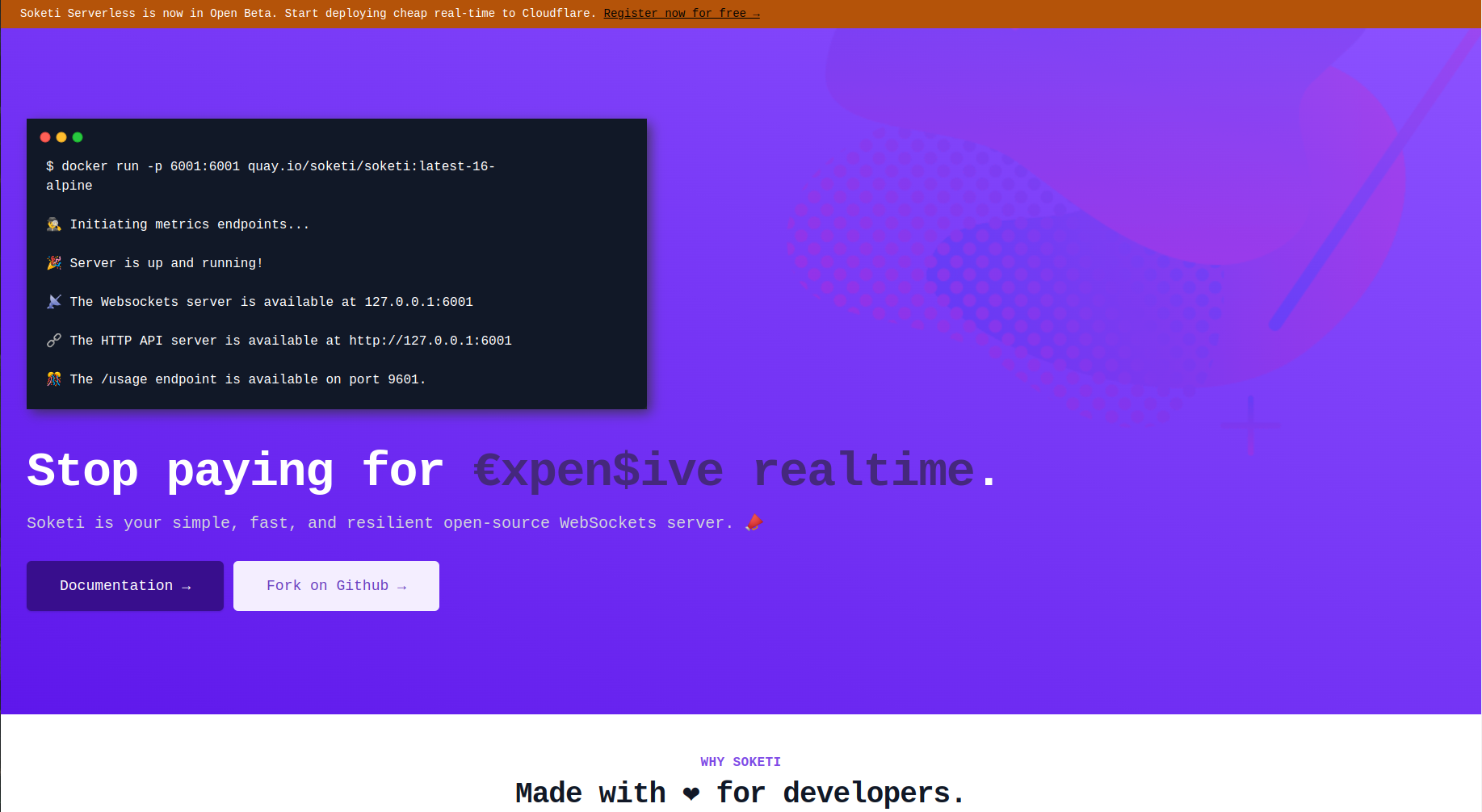Click the Websockets server available at 127.0.0.1:6001 line
Viewport: 1482px width, 812px height.
pos(271,302)
